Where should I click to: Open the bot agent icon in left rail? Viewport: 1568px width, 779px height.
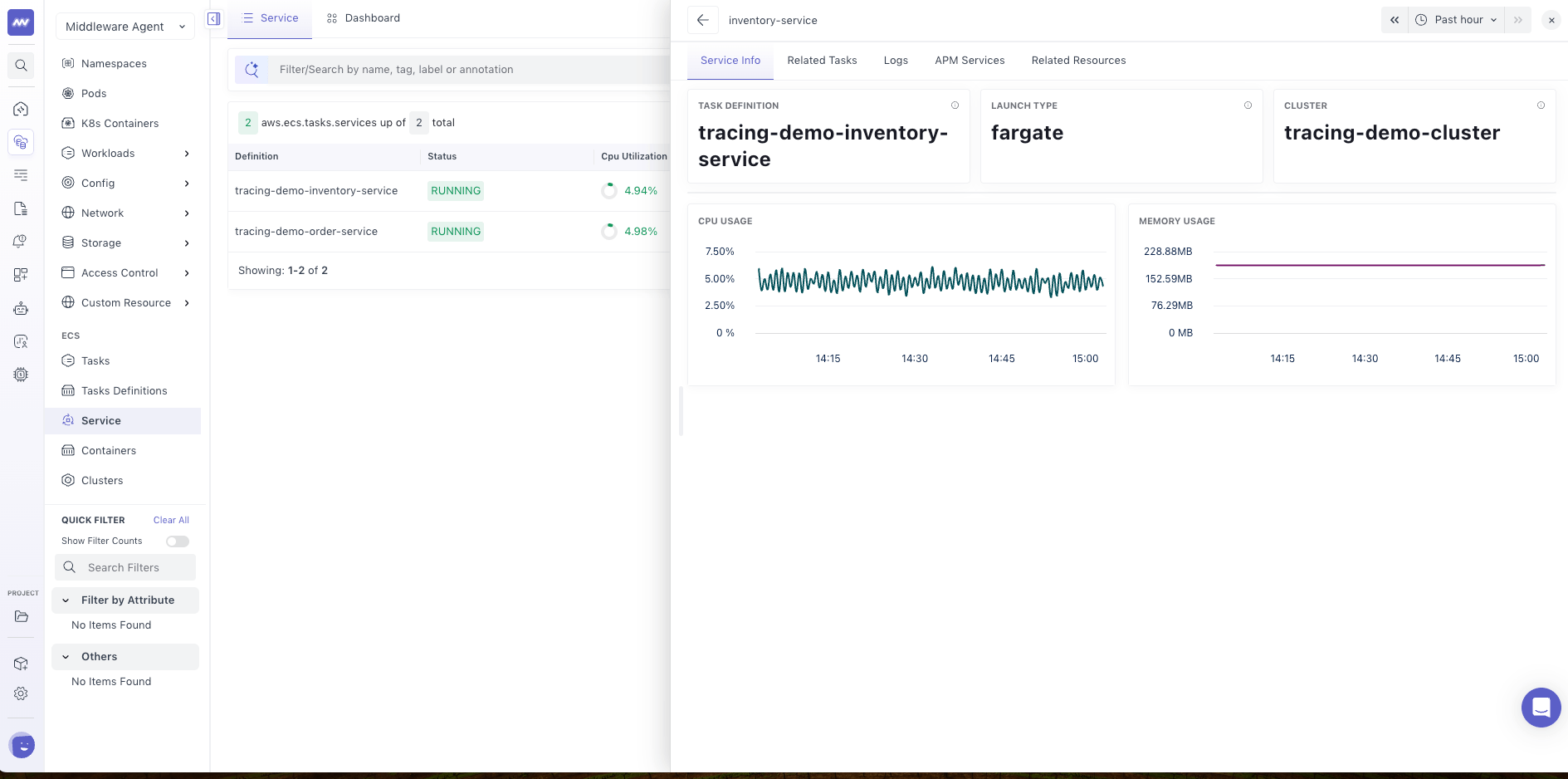point(21,308)
